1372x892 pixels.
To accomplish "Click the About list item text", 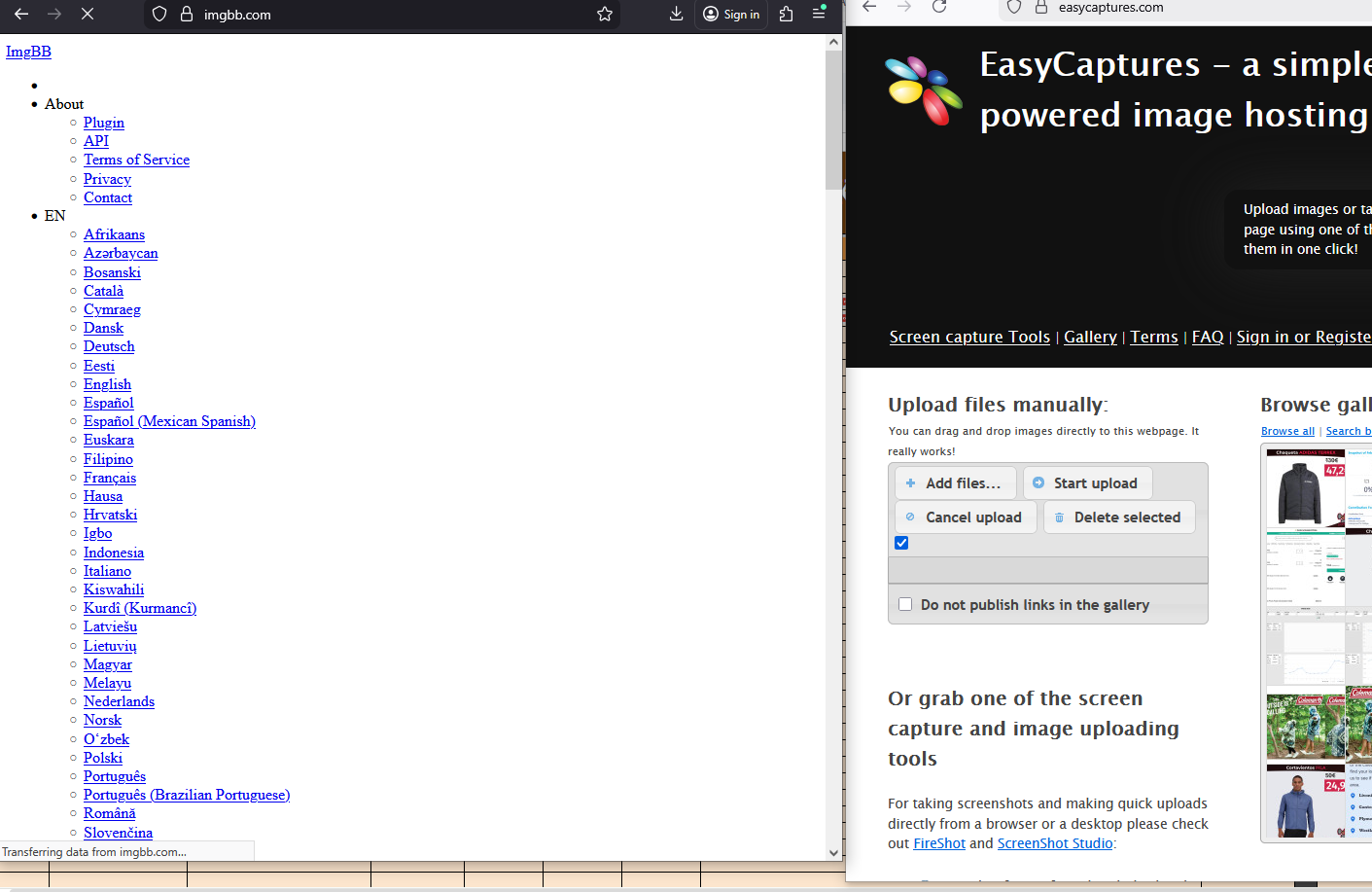I will pos(64,104).
